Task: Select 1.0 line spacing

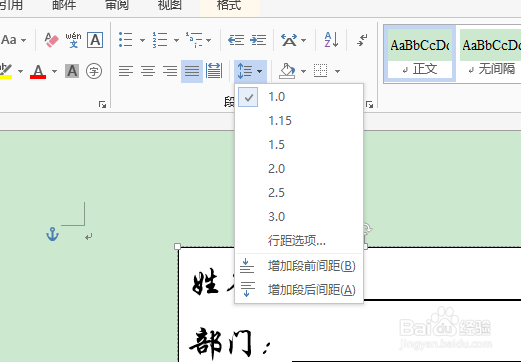Action: [x=299, y=97]
